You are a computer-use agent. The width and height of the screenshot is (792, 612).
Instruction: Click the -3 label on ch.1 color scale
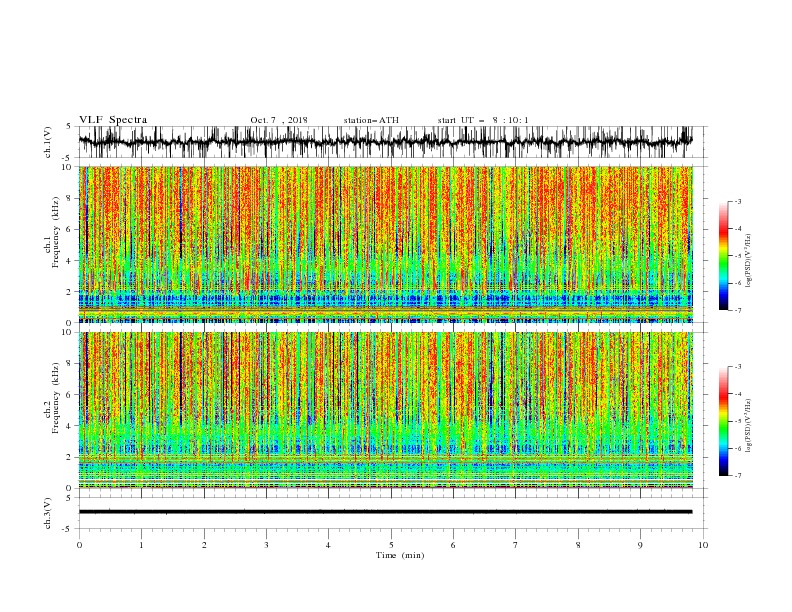738,201
